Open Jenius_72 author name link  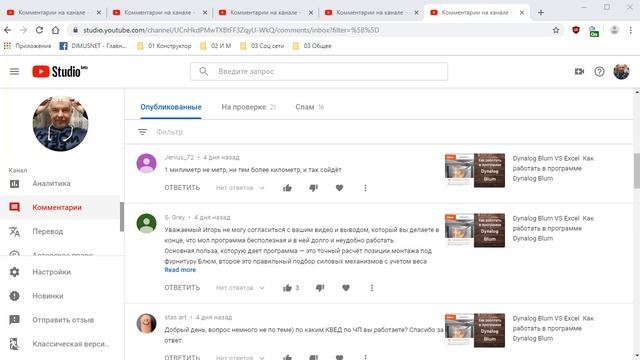pos(179,157)
